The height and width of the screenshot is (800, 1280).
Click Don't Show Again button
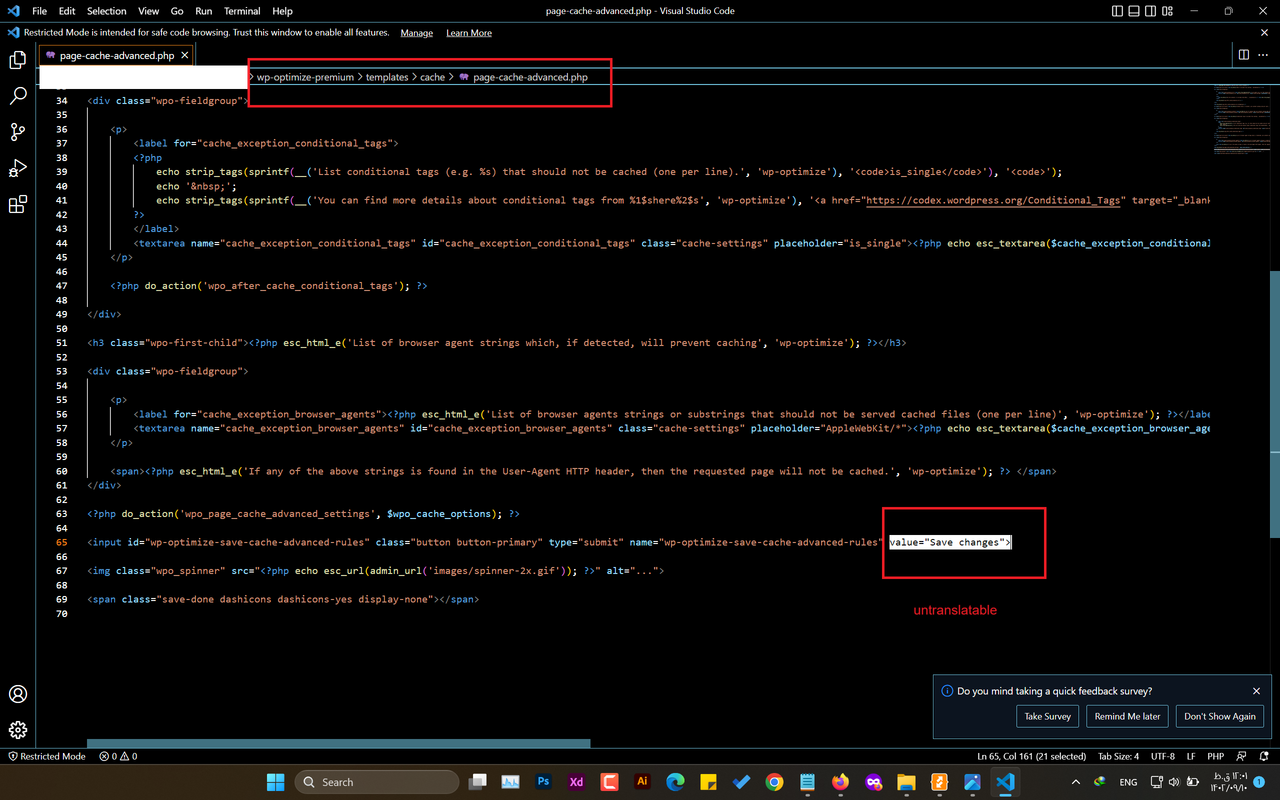click(x=1220, y=716)
